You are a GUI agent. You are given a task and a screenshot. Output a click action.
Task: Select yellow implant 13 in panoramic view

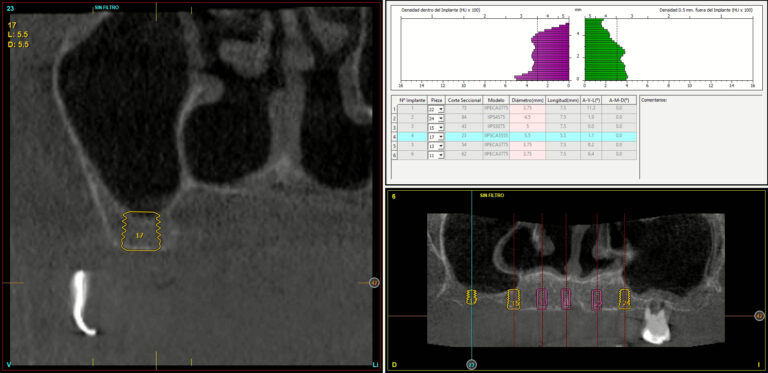point(514,299)
